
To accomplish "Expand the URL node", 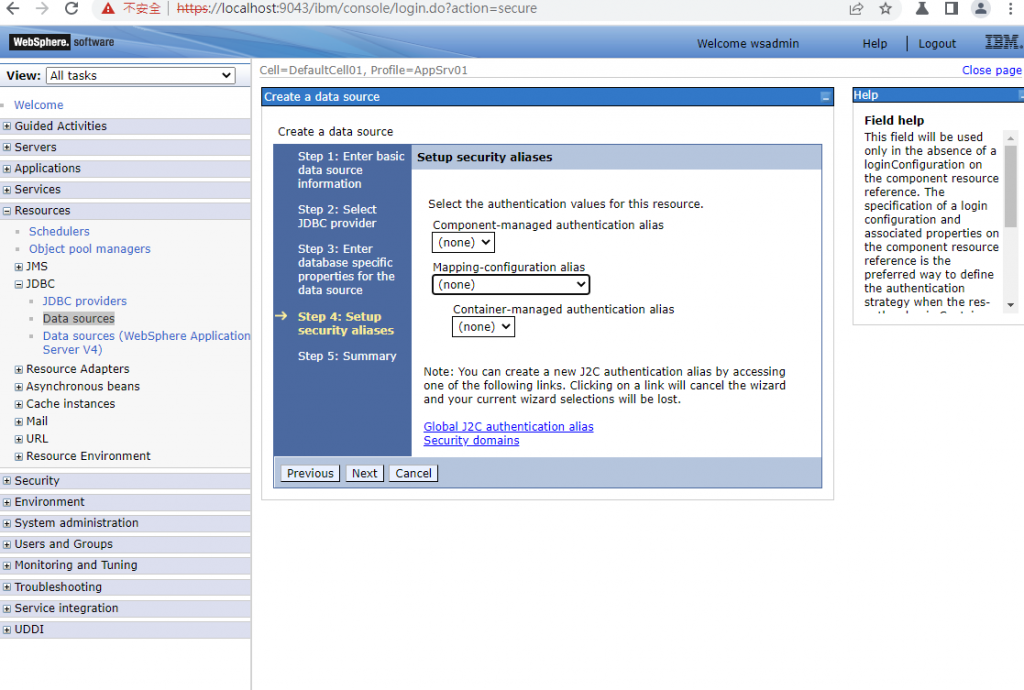I will point(19,439).
